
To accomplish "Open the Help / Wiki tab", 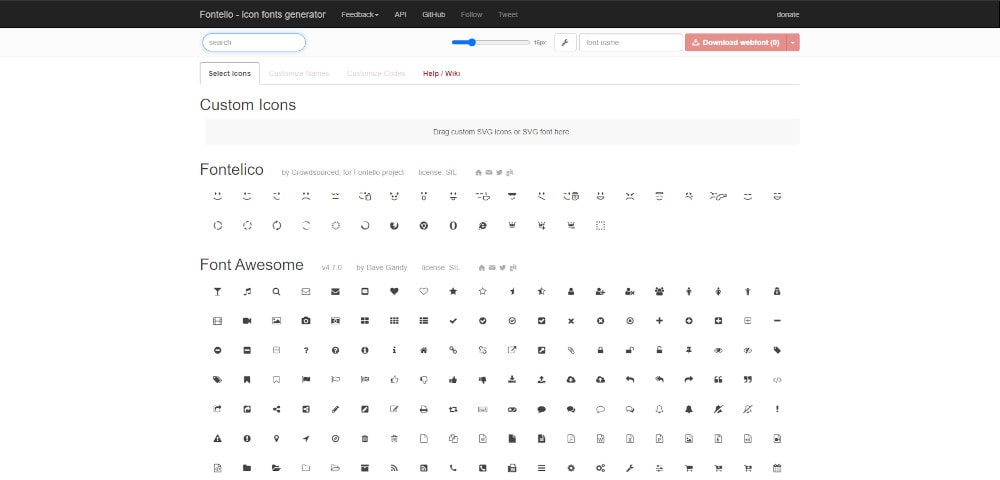I will [x=441, y=73].
